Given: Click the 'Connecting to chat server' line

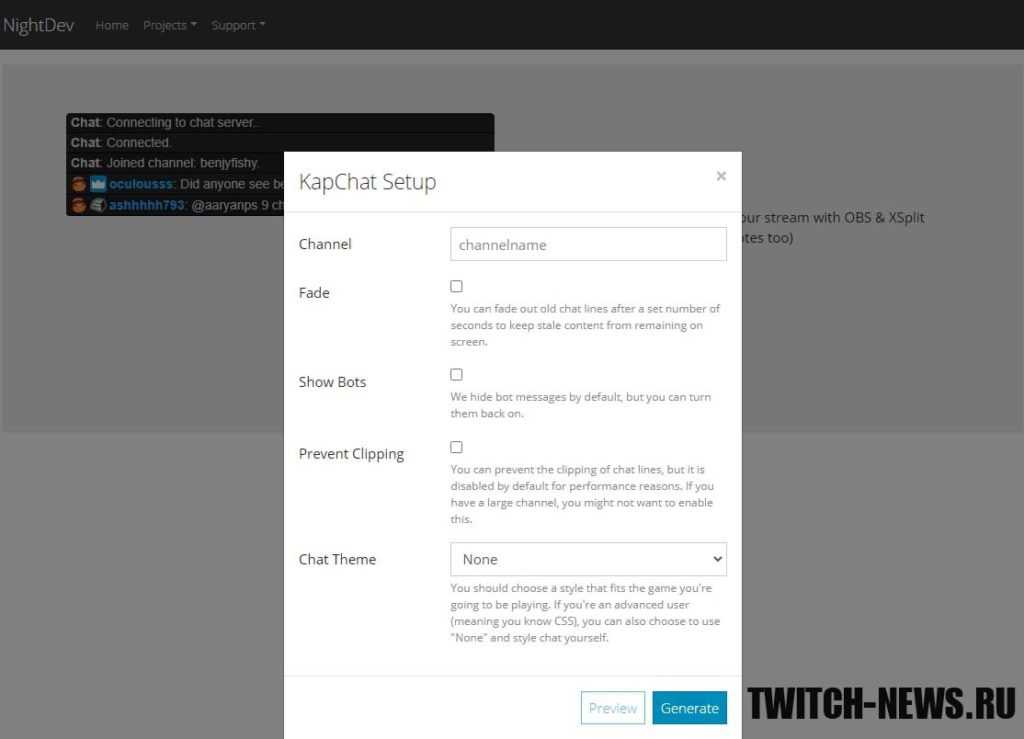Looking at the screenshot, I should (164, 123).
